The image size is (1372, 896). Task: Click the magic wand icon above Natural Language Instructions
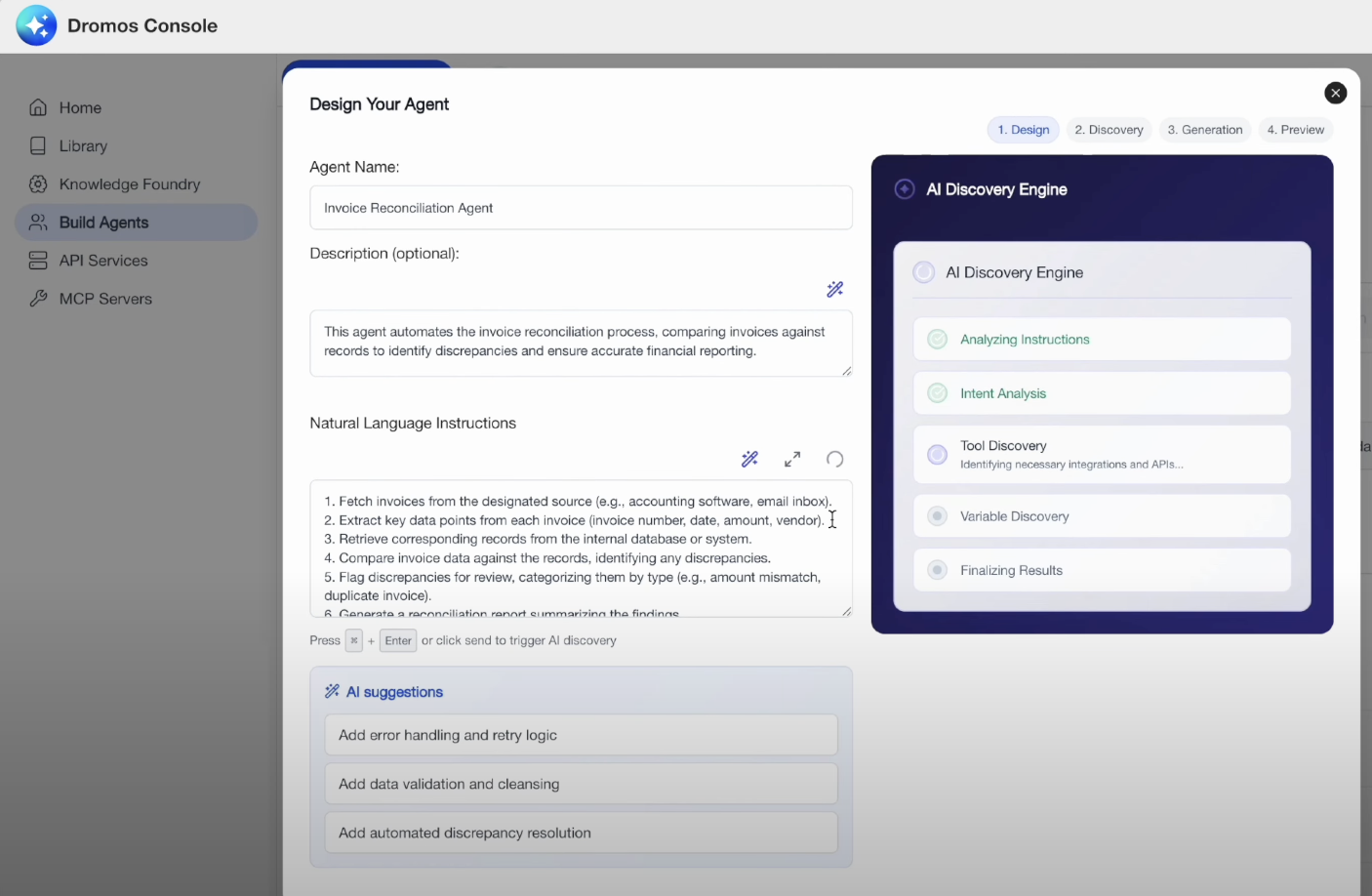(749, 459)
